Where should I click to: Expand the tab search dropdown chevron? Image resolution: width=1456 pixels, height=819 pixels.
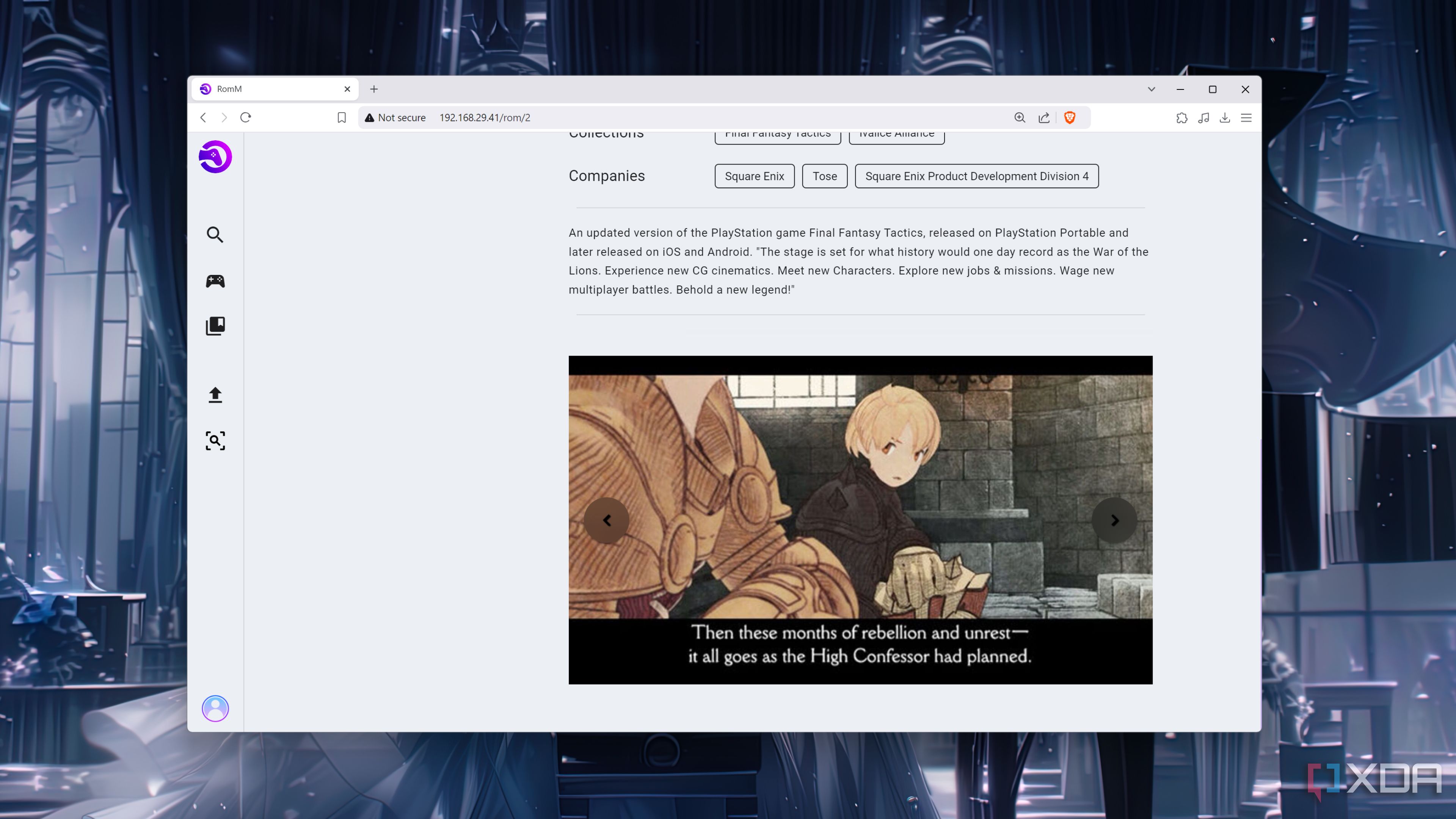point(1152,89)
